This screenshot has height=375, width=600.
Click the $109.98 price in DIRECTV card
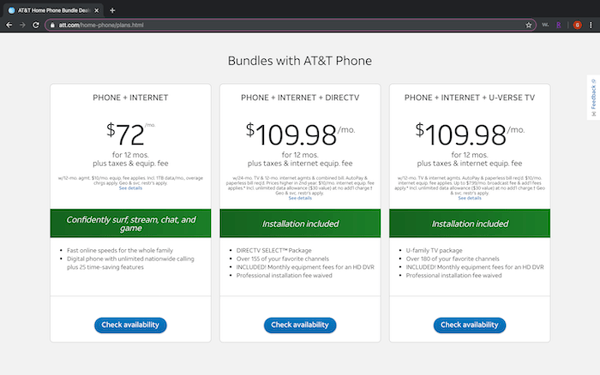coord(300,134)
